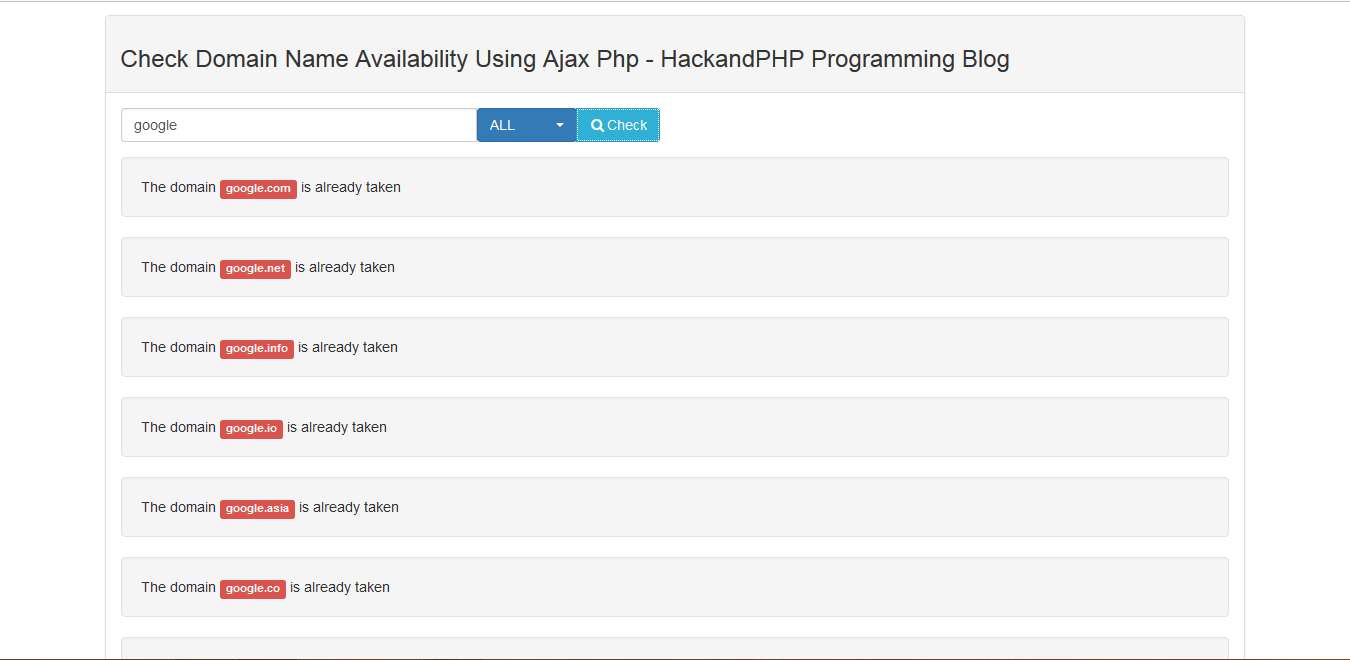This screenshot has height=660, width=1350.
Task: Click the google.asia red label
Action: click(x=257, y=508)
